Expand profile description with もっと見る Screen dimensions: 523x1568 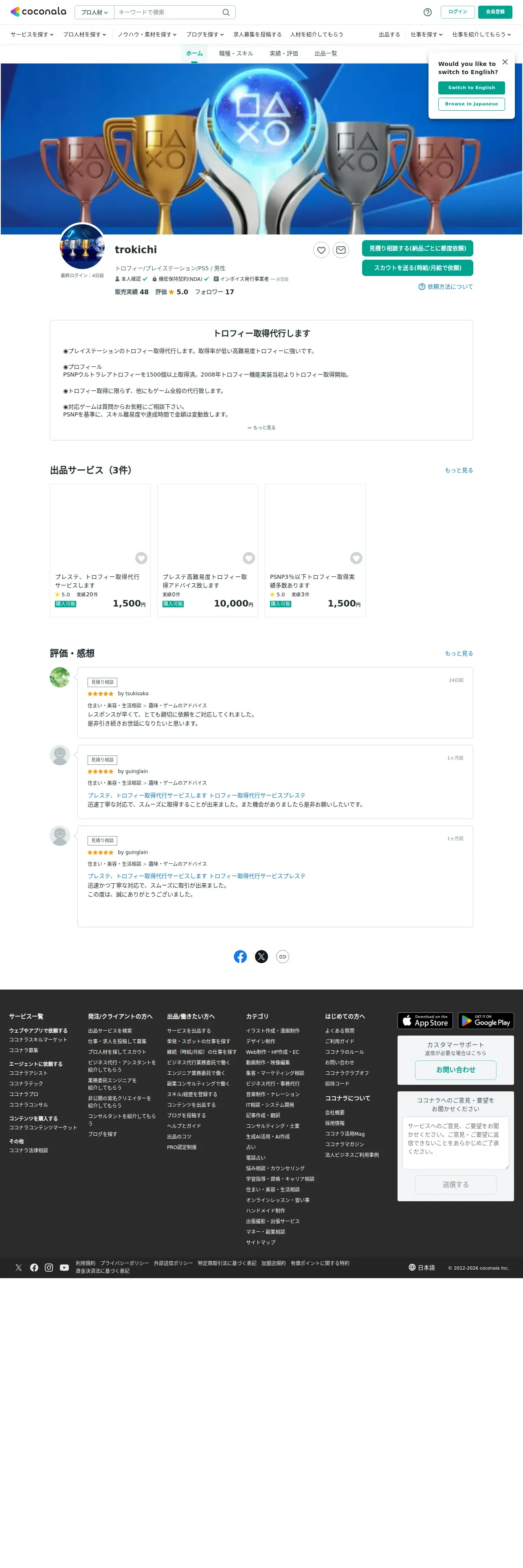[261, 428]
